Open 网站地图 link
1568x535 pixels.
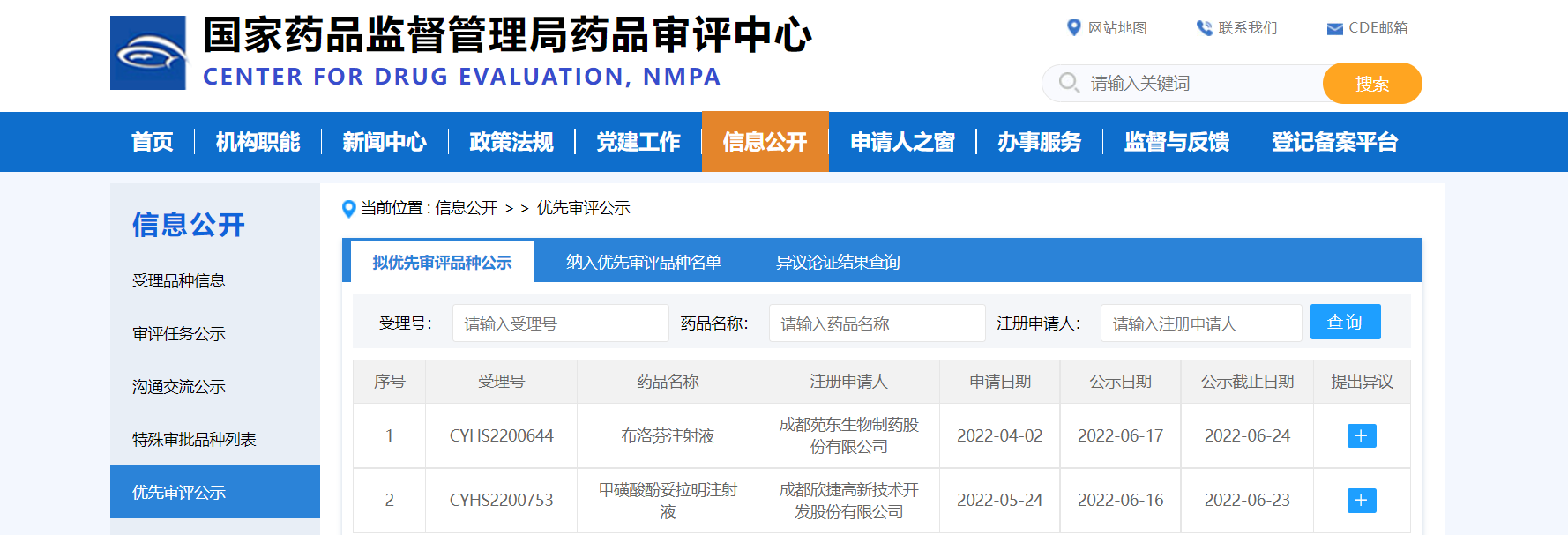click(1117, 28)
